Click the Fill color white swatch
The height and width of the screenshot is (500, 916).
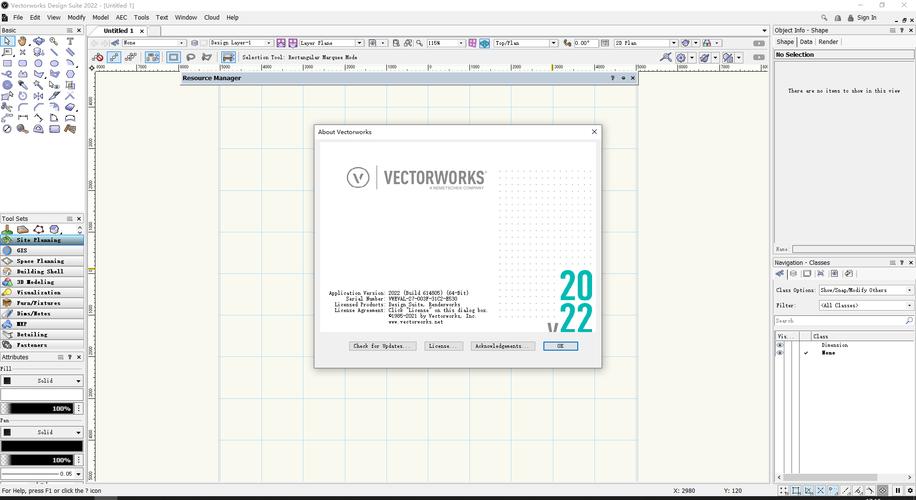click(41, 395)
